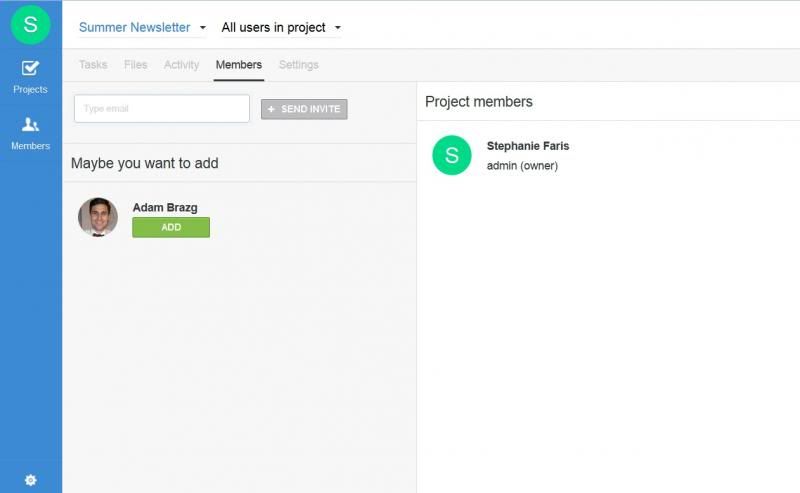The image size is (800, 493).
Task: Click the plus icon in Send Invite
Action: (271, 109)
